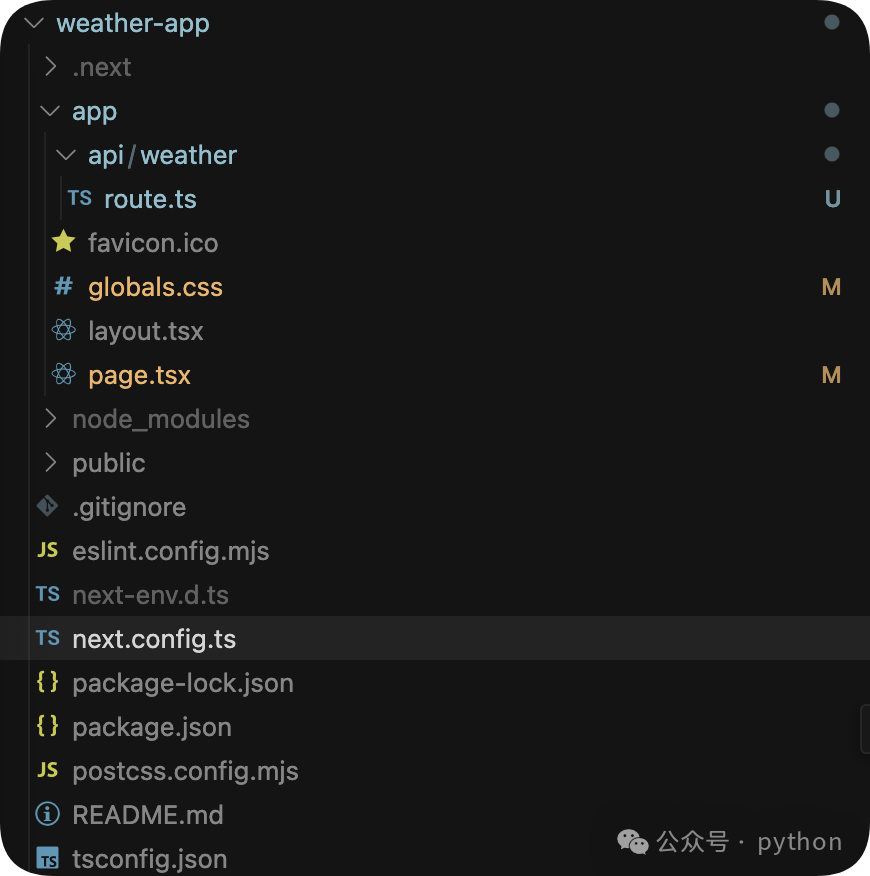Expand the .next folder

pos(49,66)
